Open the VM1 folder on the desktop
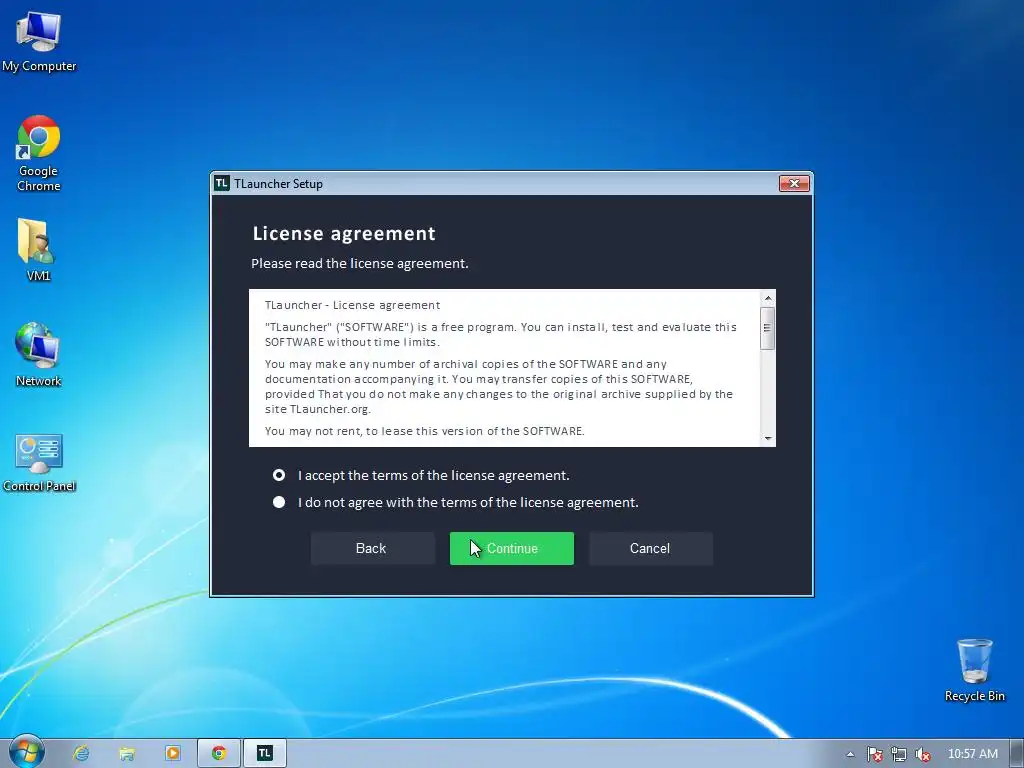Viewport: 1024px width, 768px height. tap(38, 250)
